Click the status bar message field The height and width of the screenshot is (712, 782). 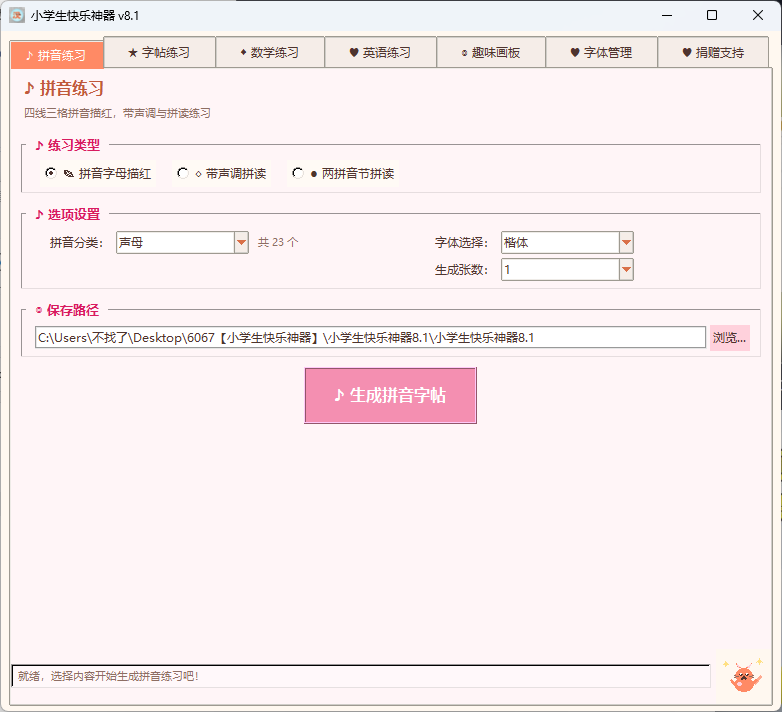(x=361, y=676)
